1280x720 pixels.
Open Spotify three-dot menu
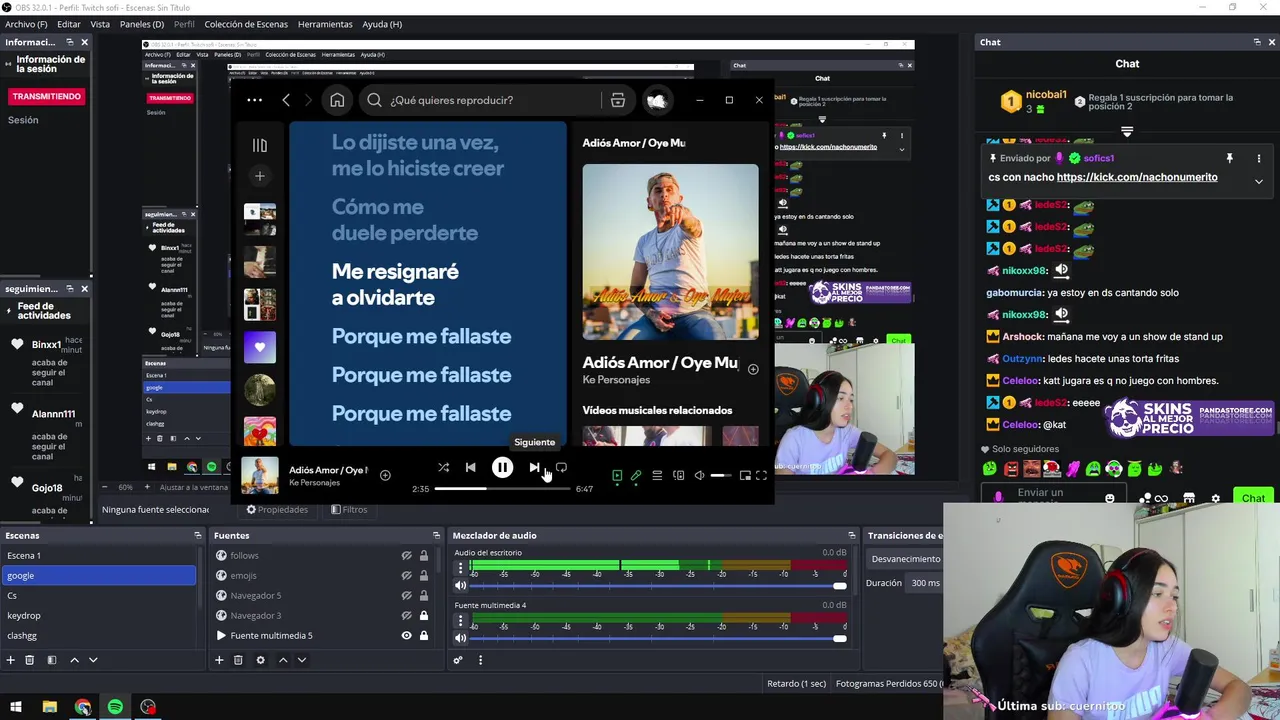pyautogui.click(x=254, y=100)
